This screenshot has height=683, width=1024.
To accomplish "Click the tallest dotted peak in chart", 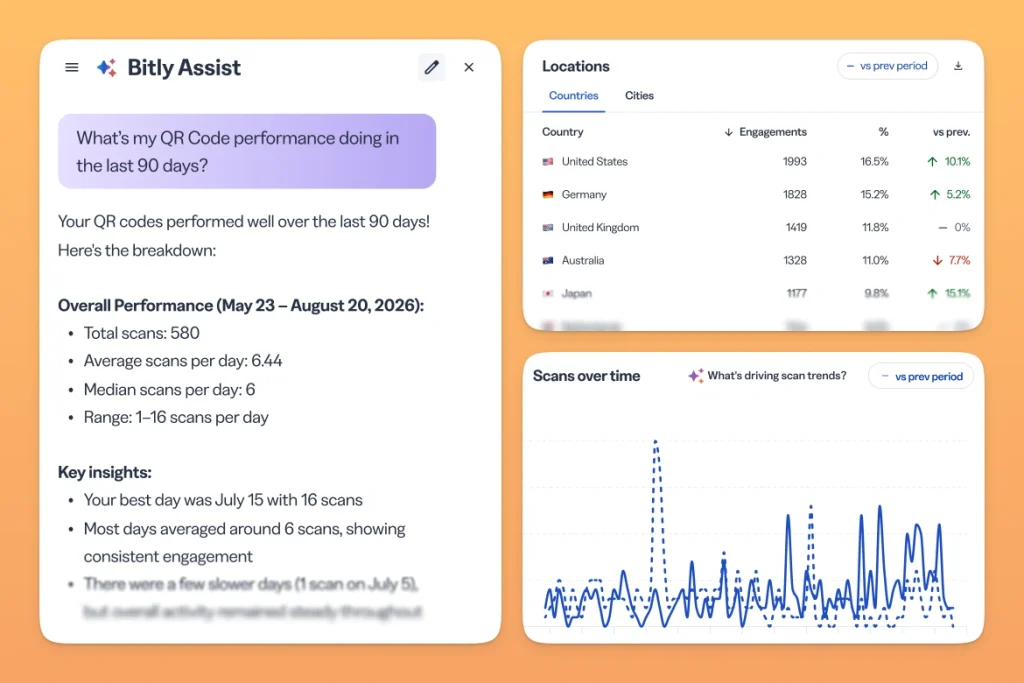I will (x=656, y=444).
